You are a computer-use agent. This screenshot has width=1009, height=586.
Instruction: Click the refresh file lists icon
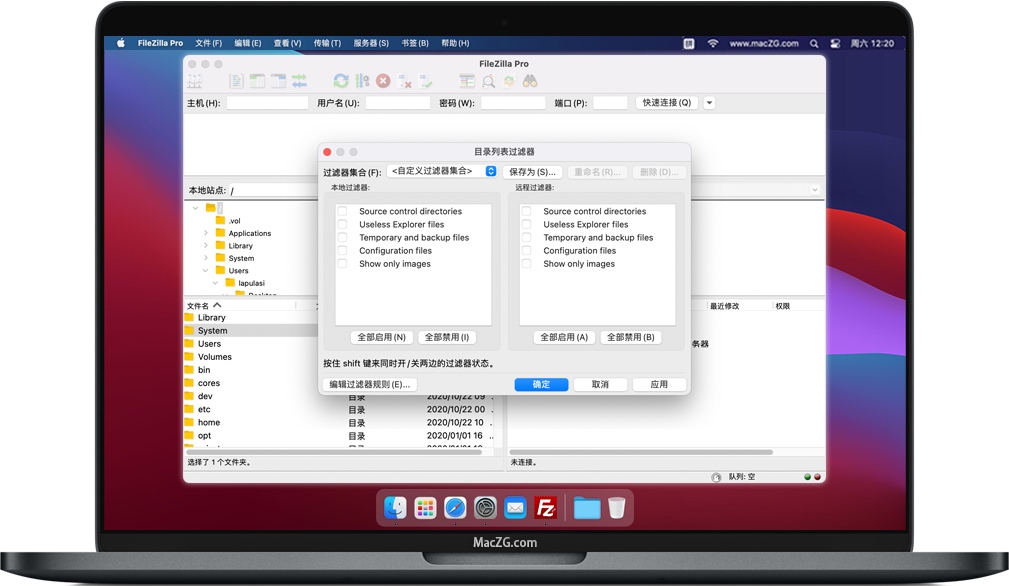pos(341,81)
